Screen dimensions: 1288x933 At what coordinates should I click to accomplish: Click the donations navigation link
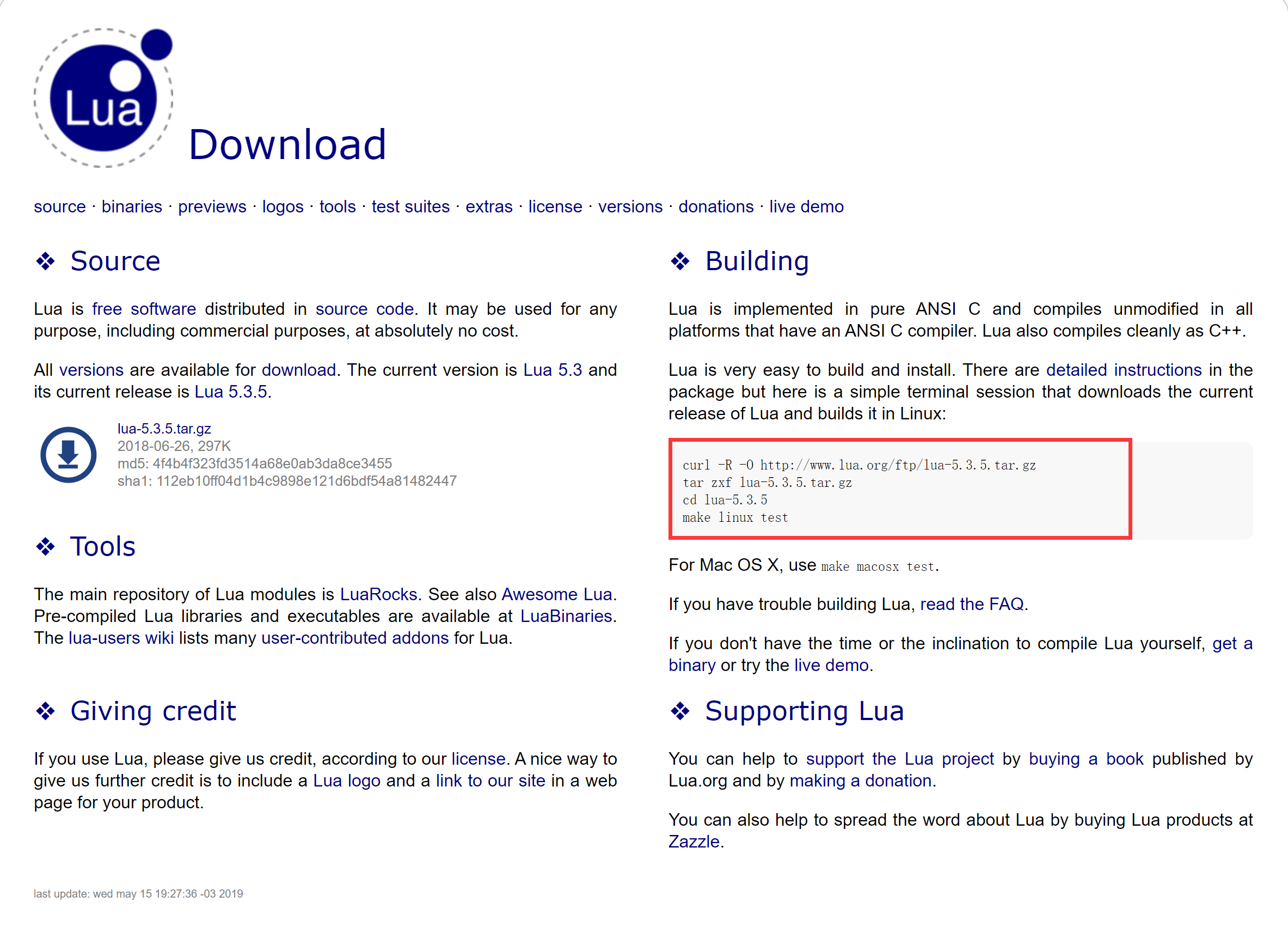pyautogui.click(x=715, y=206)
